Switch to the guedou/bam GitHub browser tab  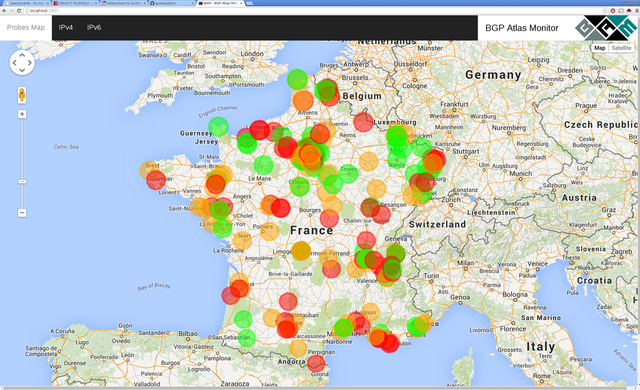[x=171, y=3]
